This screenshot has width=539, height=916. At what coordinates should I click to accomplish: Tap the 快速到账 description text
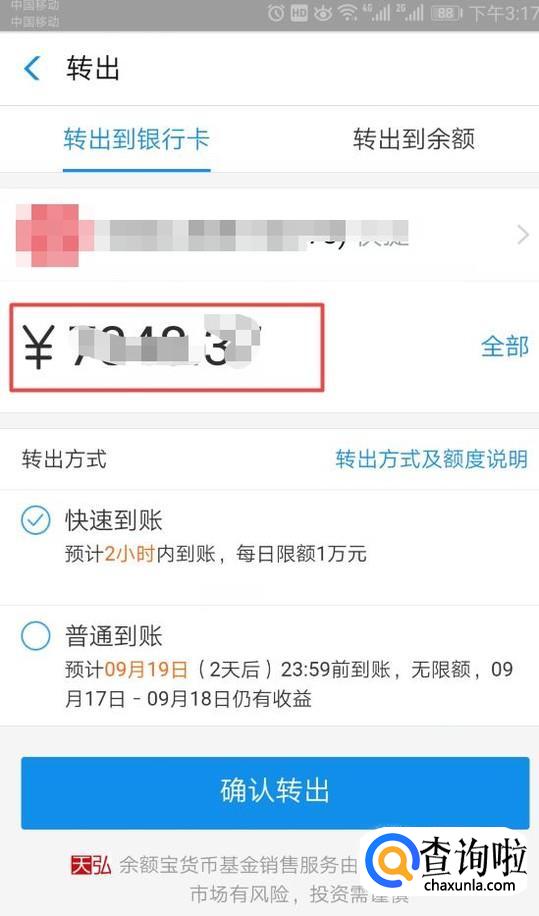[x=215, y=554]
